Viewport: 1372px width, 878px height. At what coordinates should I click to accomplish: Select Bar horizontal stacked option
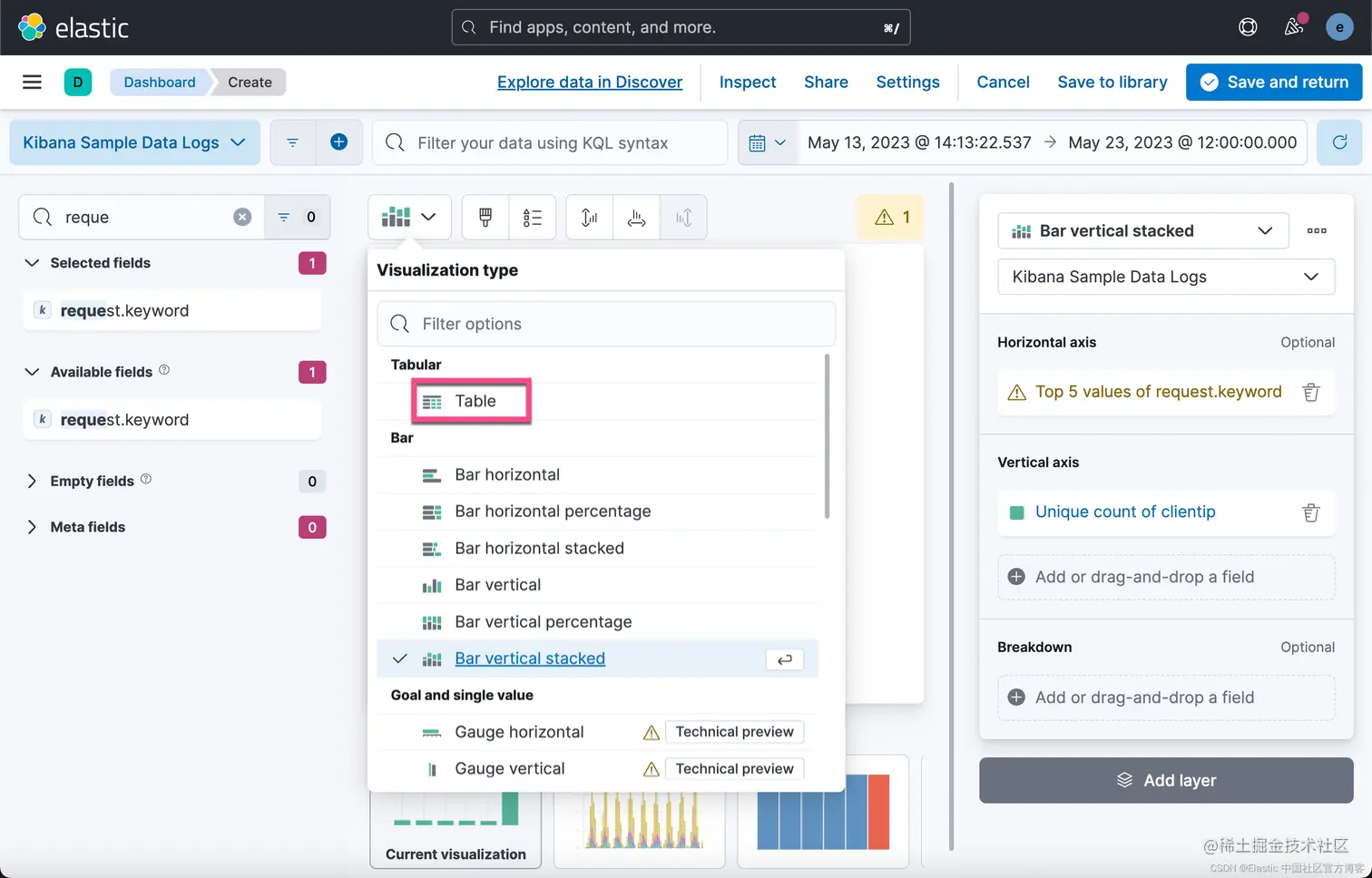[598, 548]
